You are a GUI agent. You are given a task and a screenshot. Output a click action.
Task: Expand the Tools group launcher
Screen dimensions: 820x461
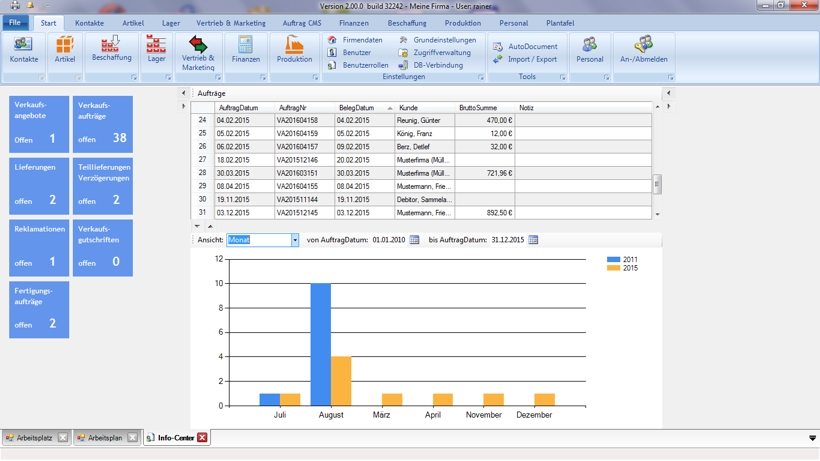[x=563, y=77]
